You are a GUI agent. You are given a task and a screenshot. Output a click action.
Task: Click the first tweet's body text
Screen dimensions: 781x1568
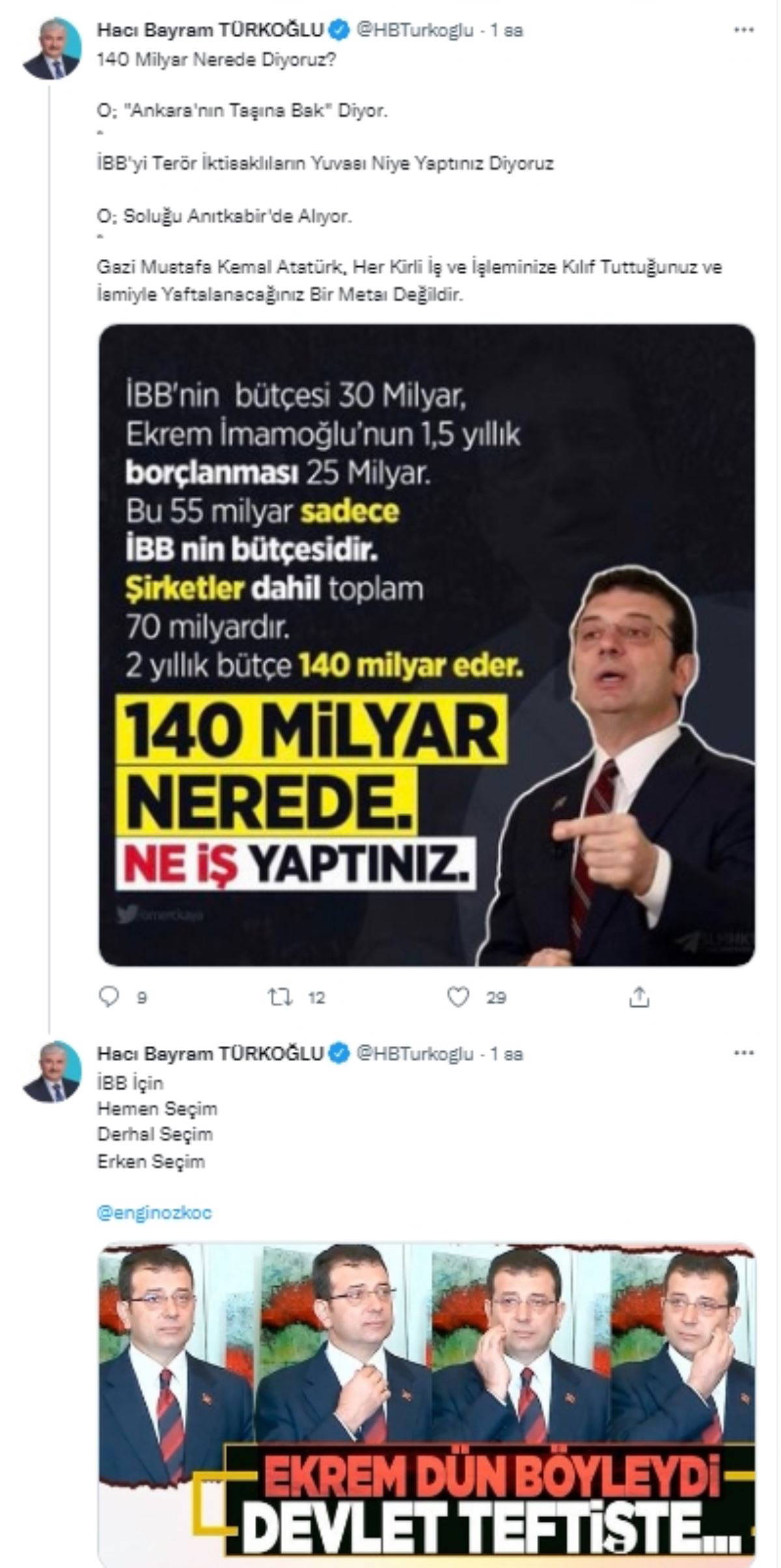tap(325, 163)
